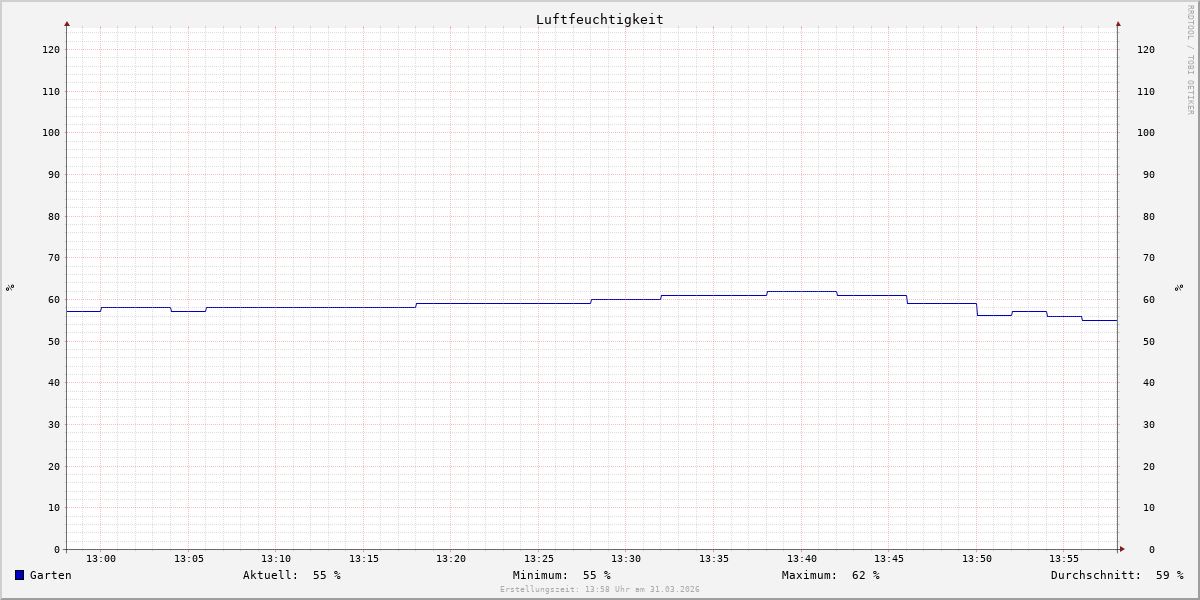This screenshot has height=600, width=1200.
Task: Click the 13:35 time axis label
Action: [714, 559]
